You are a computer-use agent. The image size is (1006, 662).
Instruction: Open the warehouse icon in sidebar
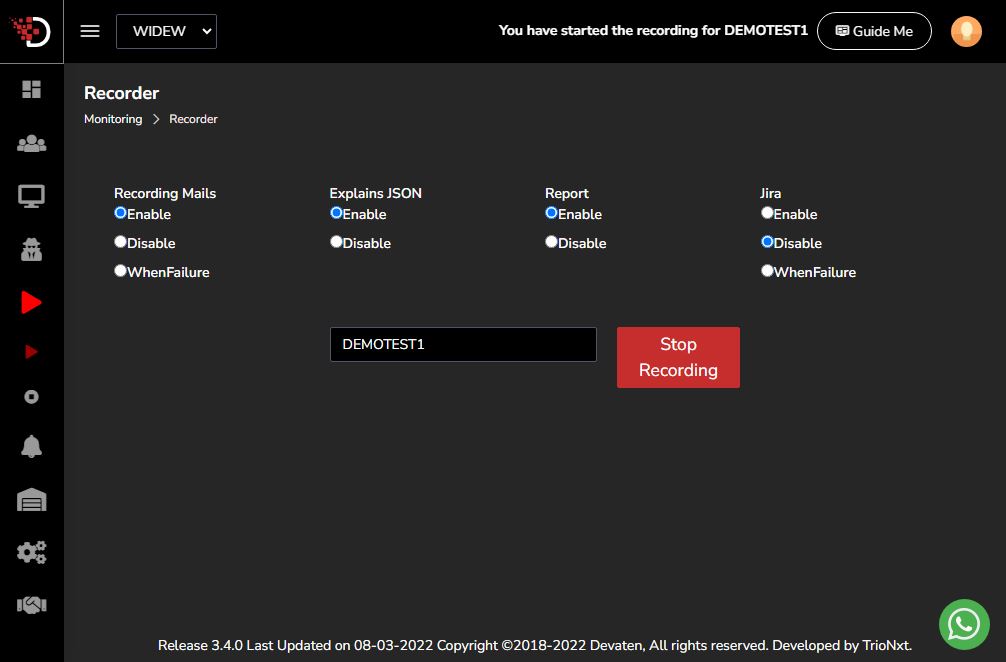31,500
